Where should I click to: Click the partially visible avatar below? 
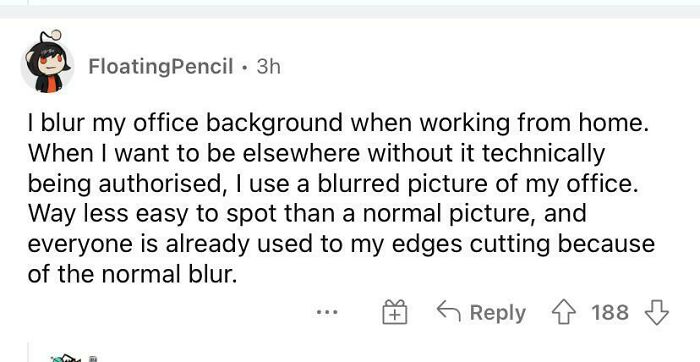[x=66, y=358]
